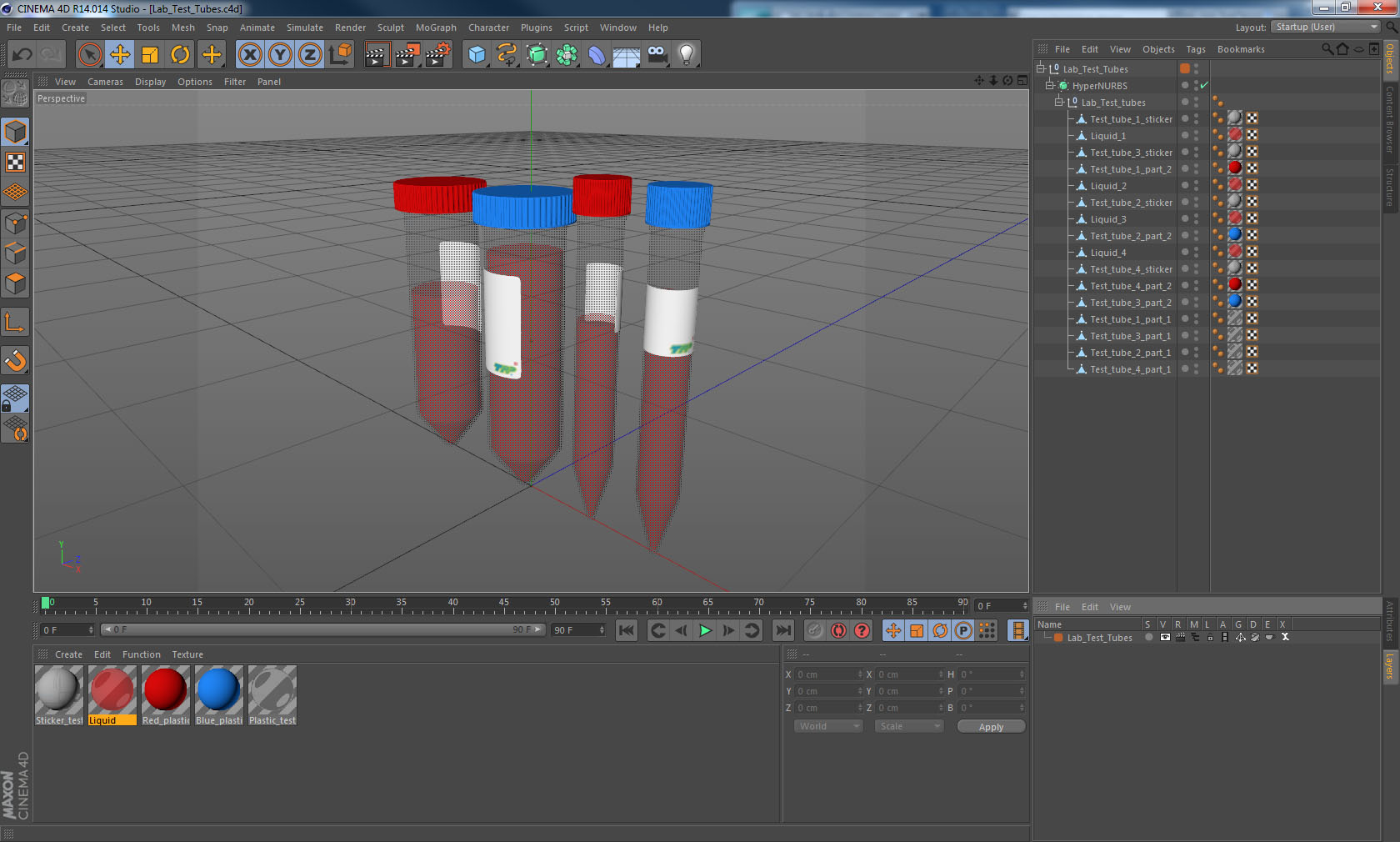Open the Layout Startup dropdown
Viewport: 1400px width, 842px height.
point(1326,27)
